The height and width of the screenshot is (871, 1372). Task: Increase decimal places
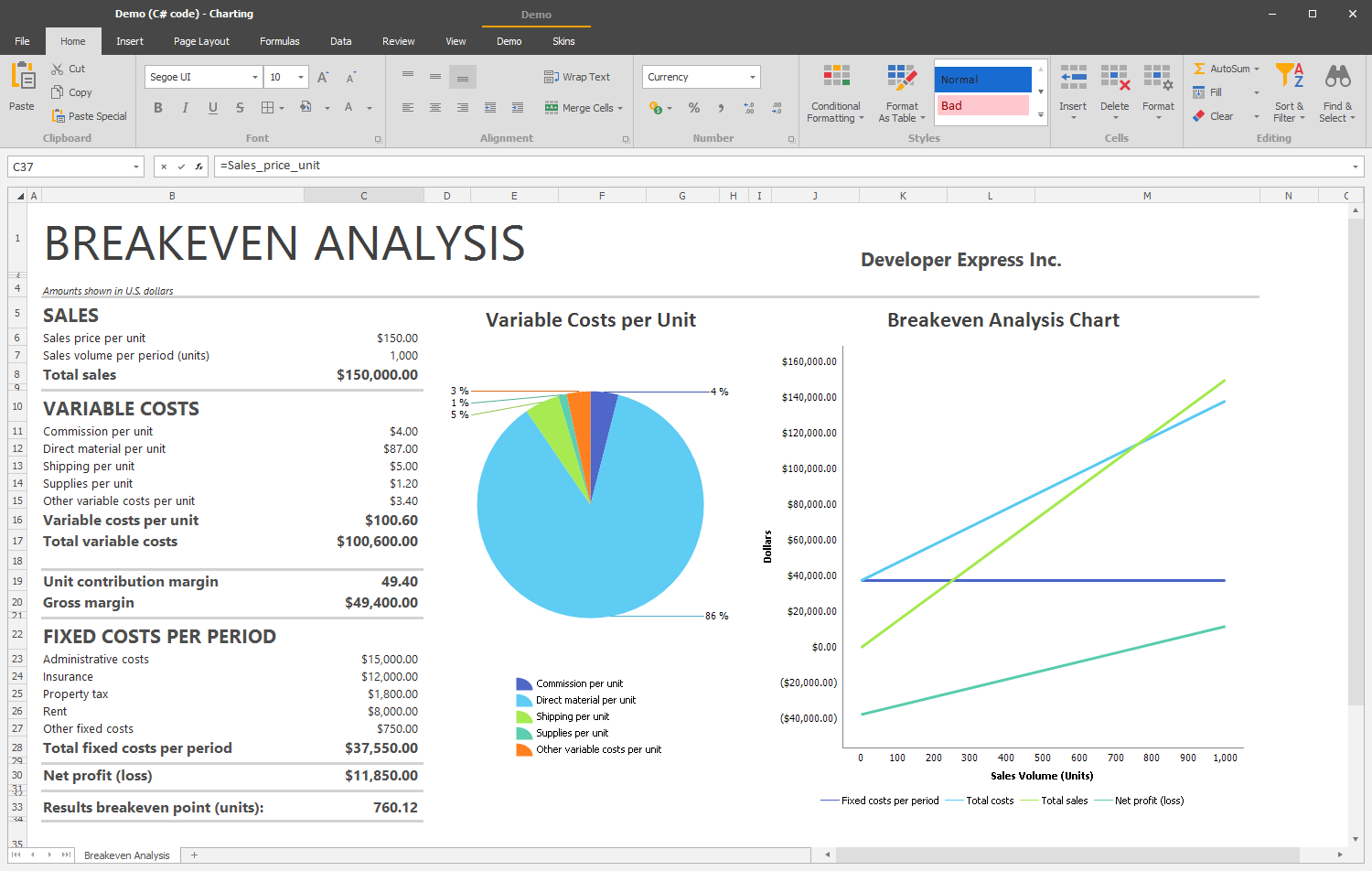pyautogui.click(x=748, y=107)
